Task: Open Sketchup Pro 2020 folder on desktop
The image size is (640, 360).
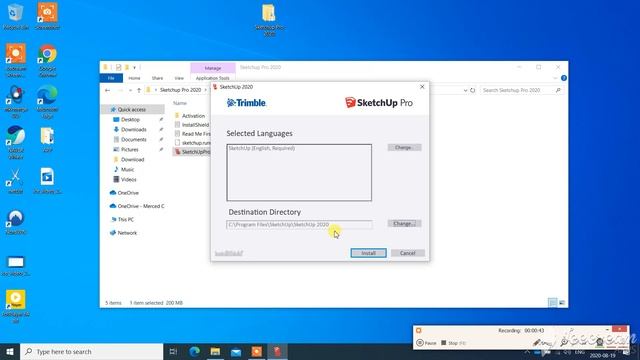Action: click(x=269, y=20)
